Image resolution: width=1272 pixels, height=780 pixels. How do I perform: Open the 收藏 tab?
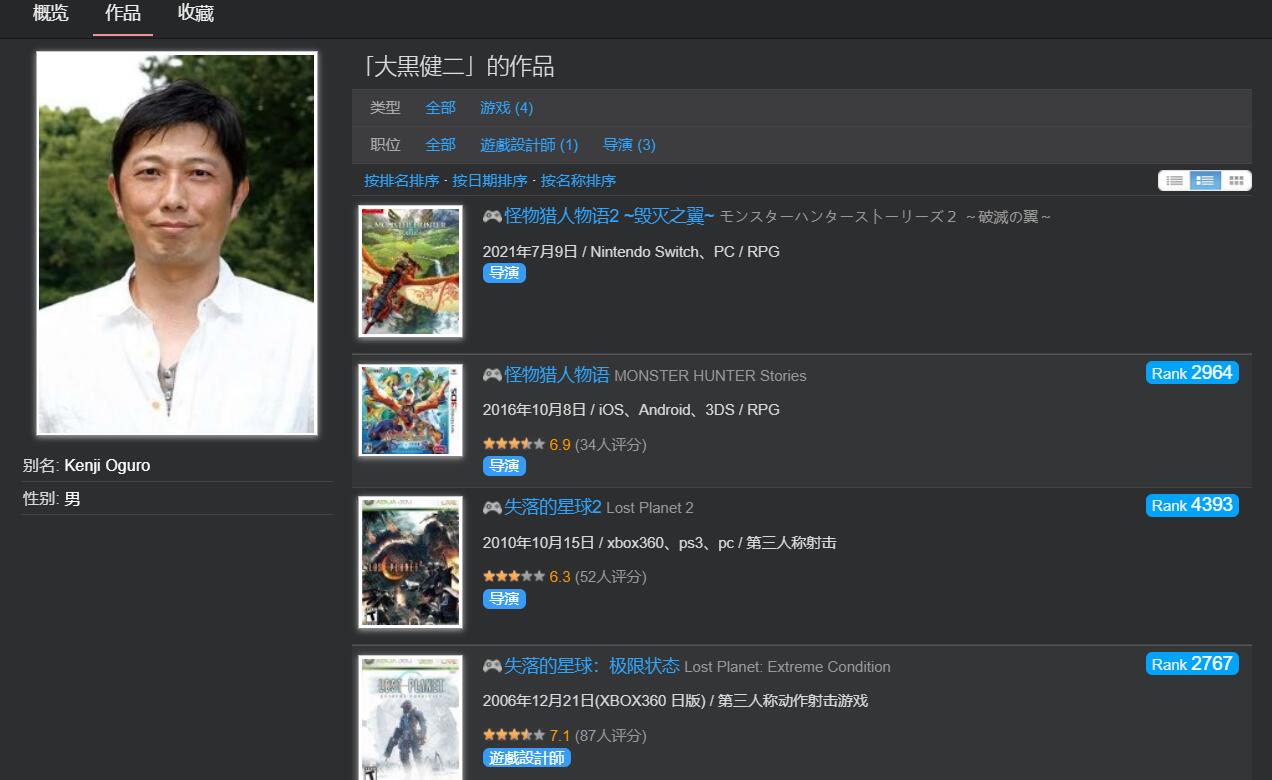(196, 14)
